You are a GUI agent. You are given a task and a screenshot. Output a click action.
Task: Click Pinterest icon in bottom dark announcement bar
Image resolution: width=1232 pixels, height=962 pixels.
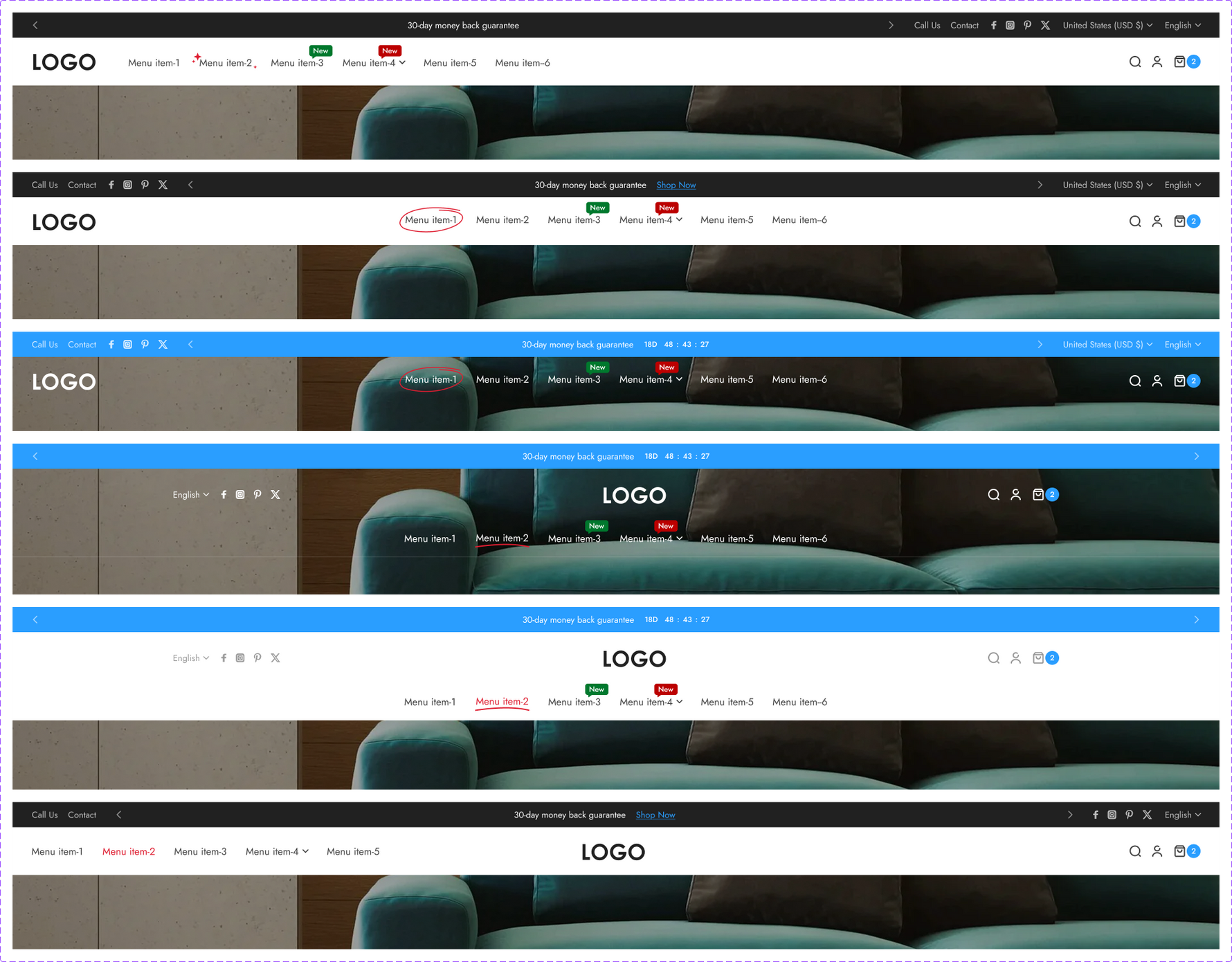click(x=1130, y=815)
